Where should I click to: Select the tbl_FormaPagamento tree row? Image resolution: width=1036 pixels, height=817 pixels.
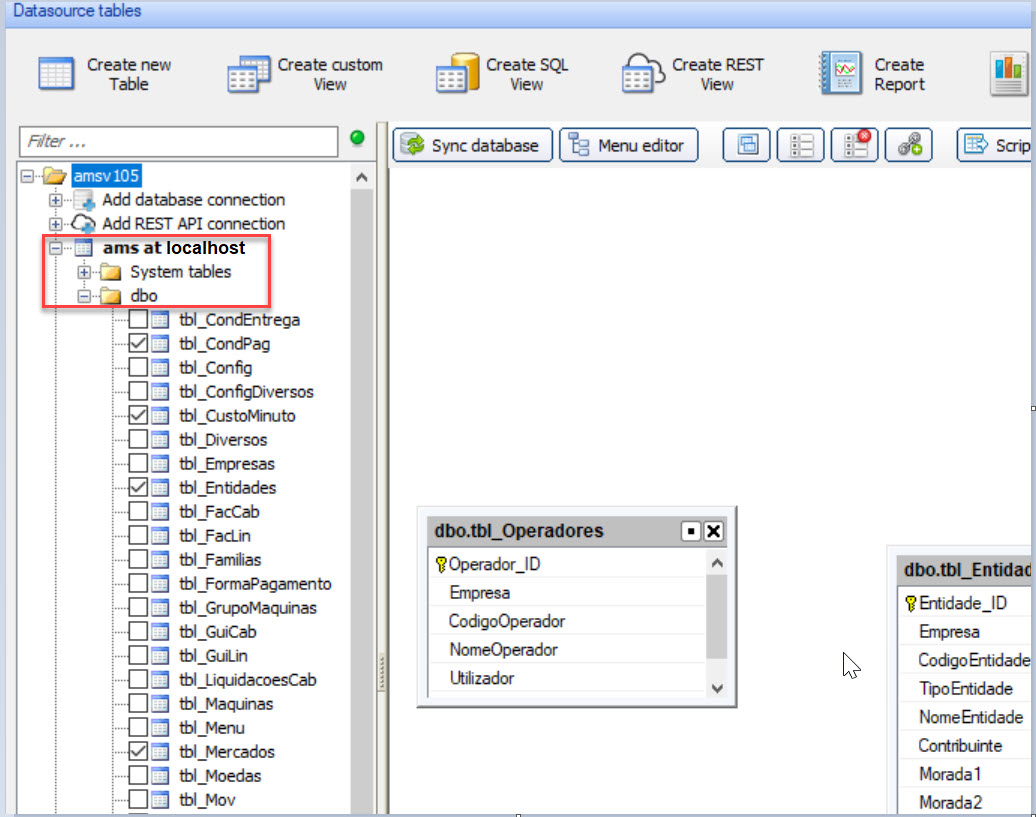tap(254, 584)
